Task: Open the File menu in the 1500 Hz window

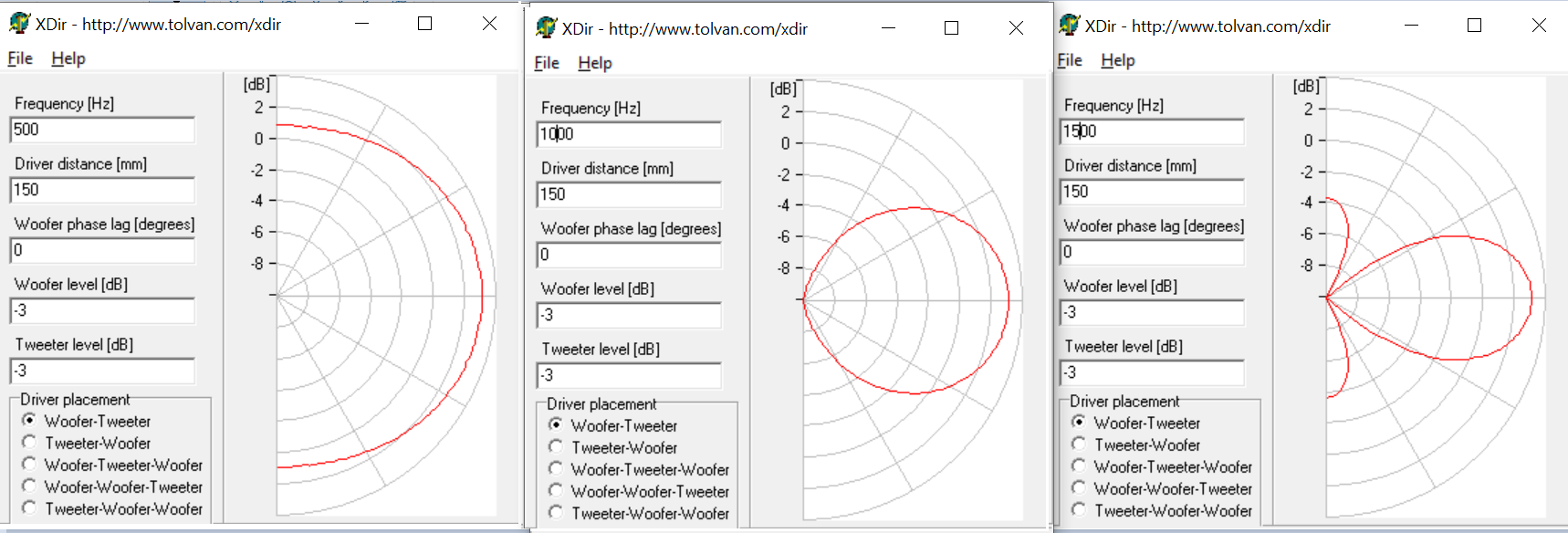Action: click(1070, 60)
